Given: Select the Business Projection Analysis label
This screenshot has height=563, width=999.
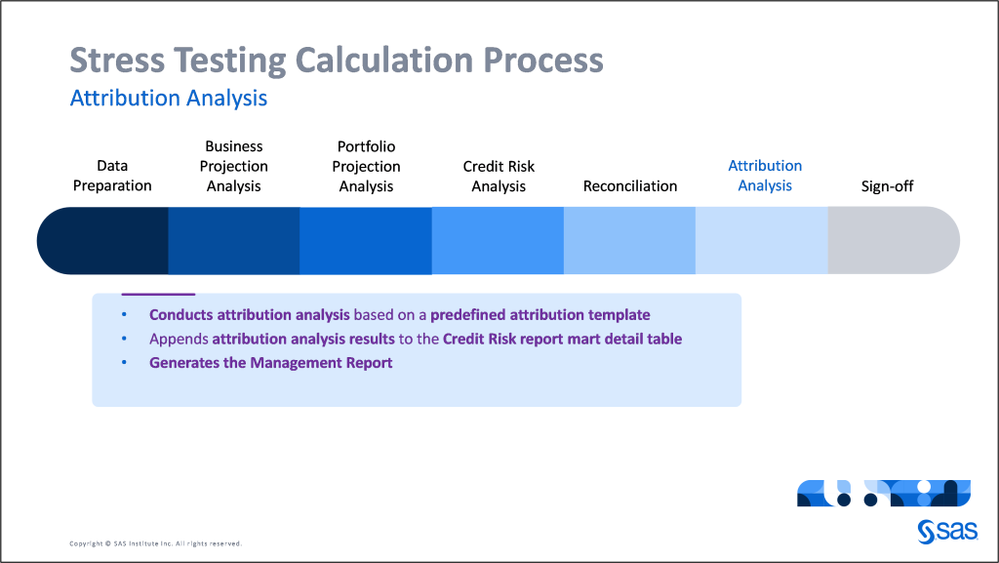Looking at the screenshot, I should click(x=234, y=166).
